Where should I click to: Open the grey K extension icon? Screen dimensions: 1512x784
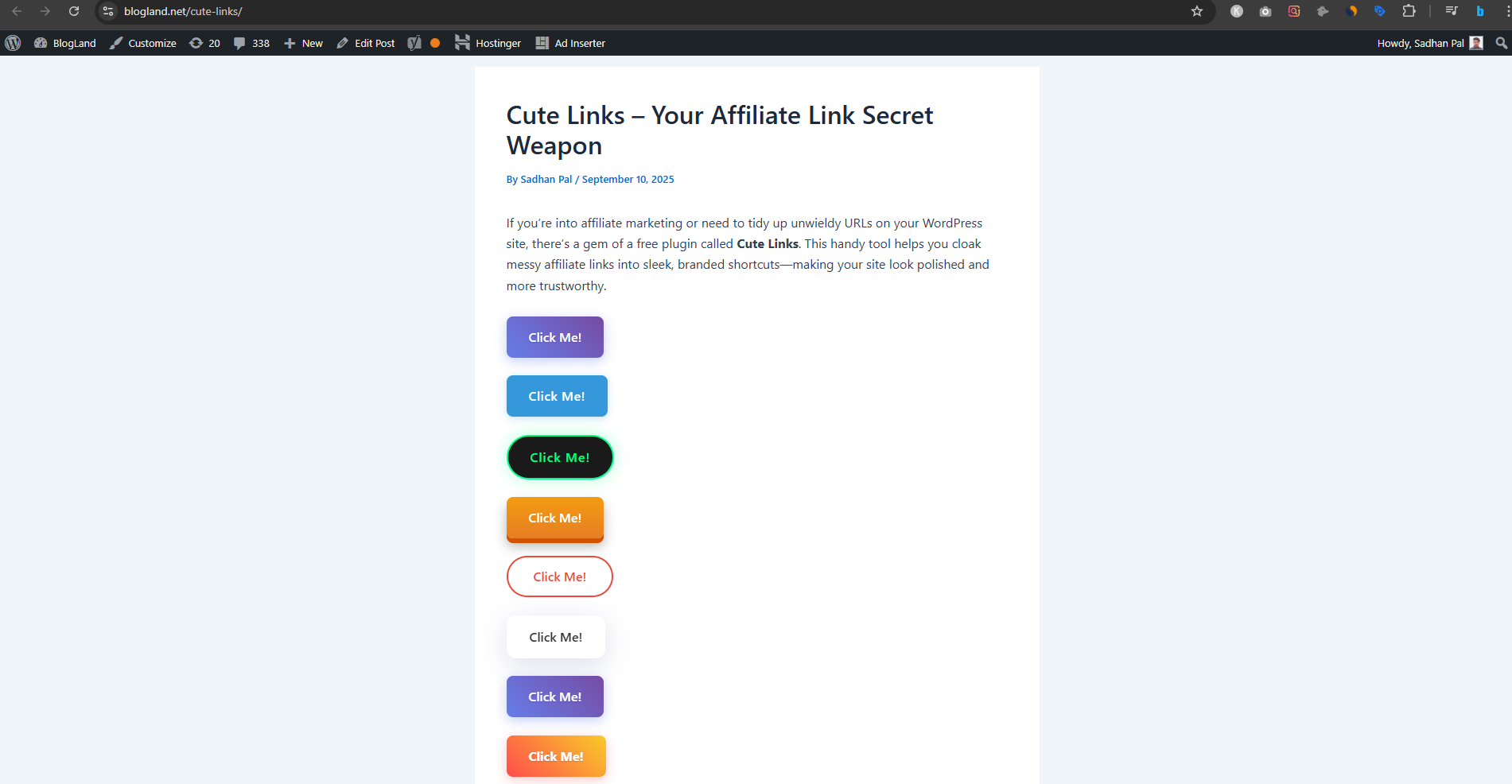[x=1237, y=11]
